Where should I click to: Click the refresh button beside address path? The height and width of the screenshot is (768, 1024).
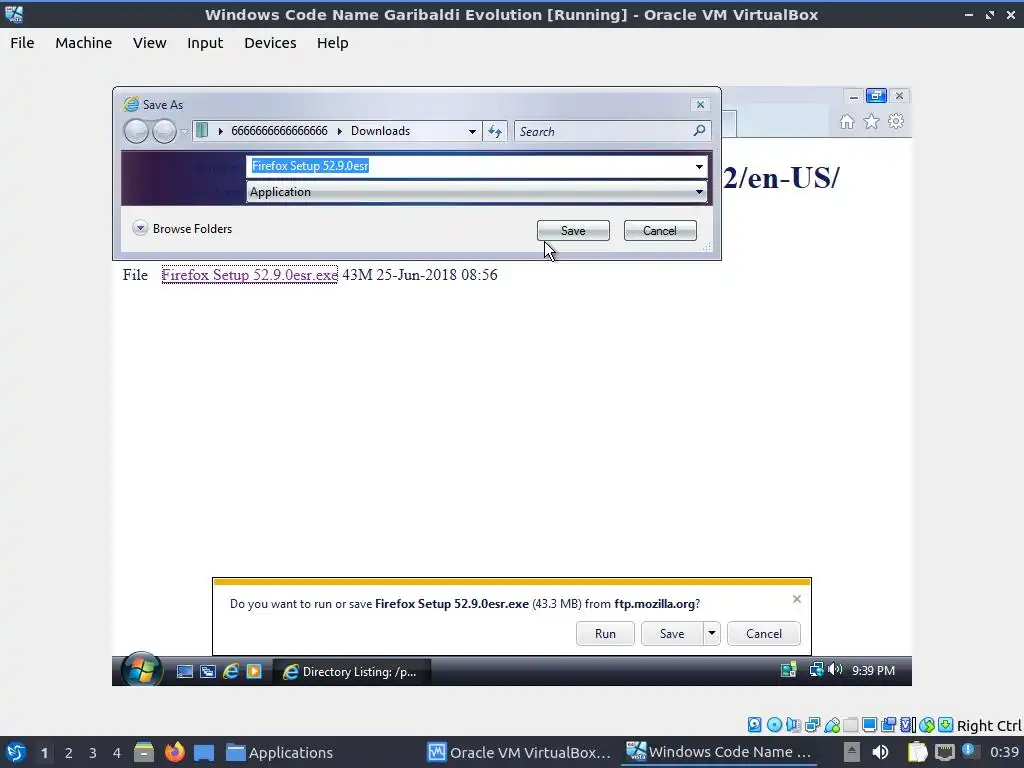click(495, 131)
